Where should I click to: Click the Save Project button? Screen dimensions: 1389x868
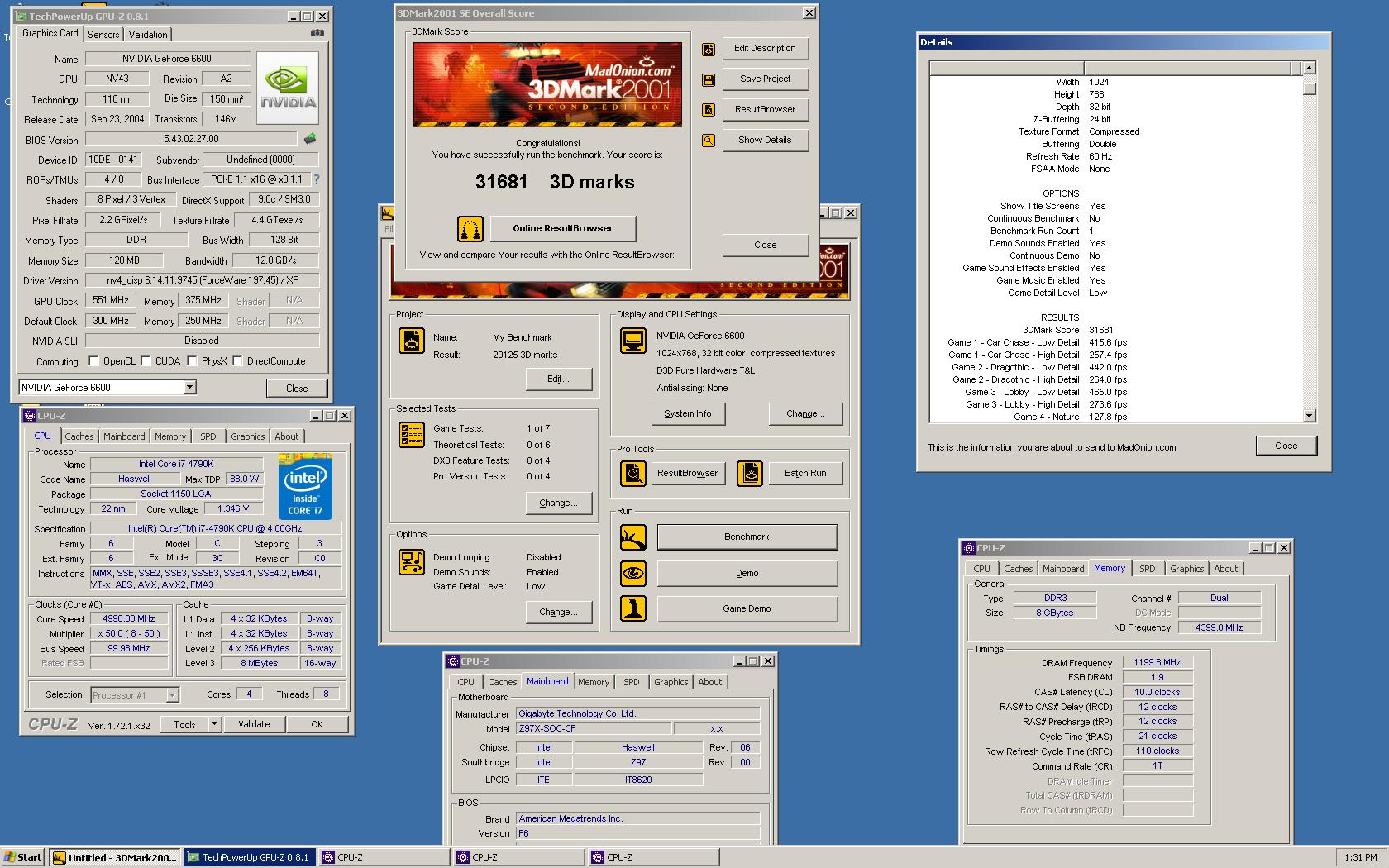click(766, 79)
